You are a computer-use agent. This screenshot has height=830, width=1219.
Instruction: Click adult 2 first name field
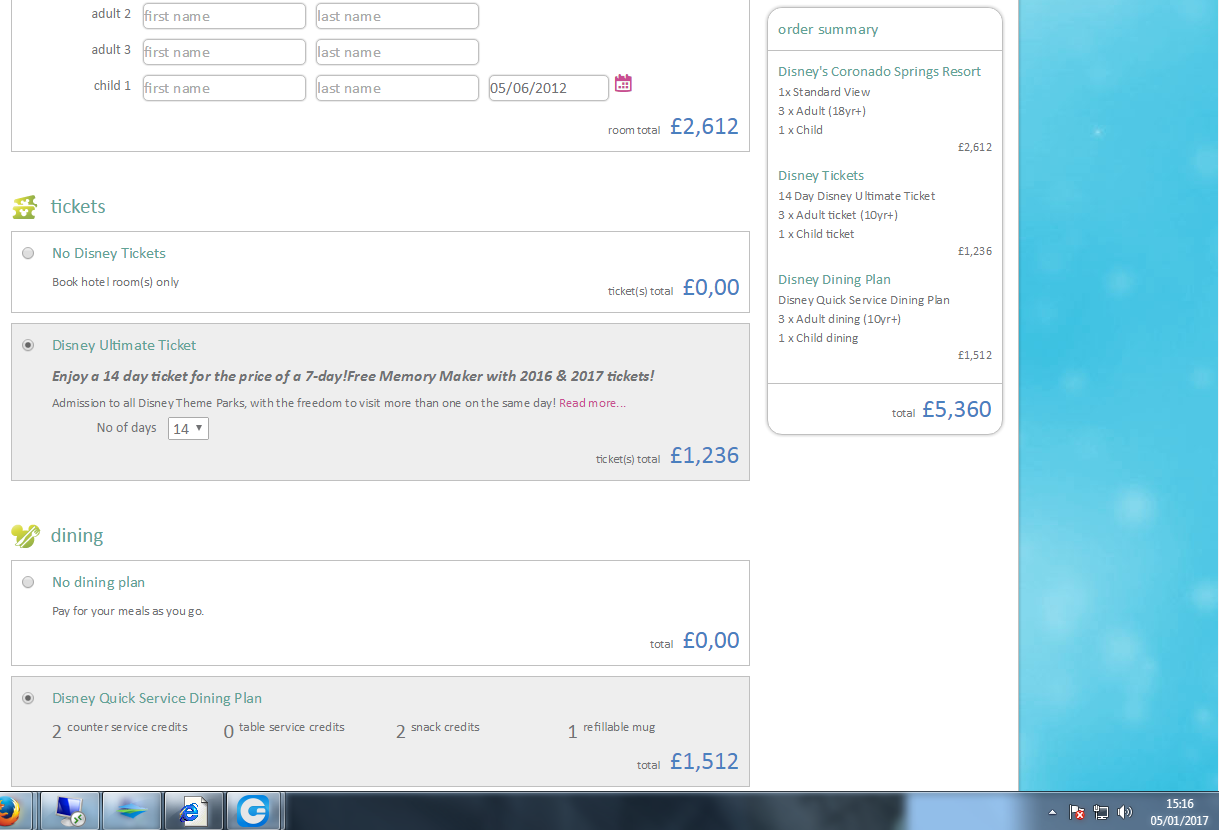pyautogui.click(x=224, y=16)
